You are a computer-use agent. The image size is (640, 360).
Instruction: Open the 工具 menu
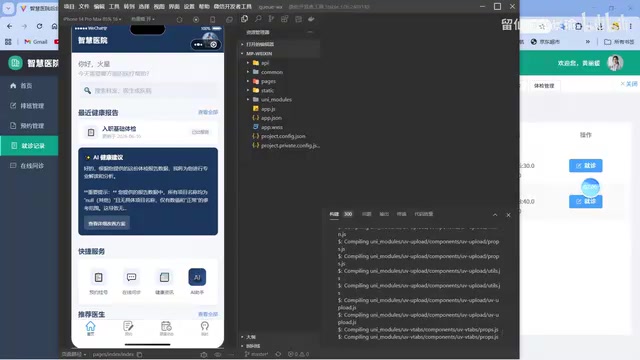114,7
